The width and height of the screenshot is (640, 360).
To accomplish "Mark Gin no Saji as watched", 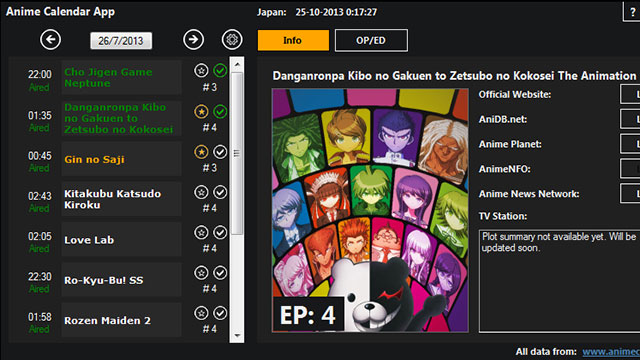I will [220, 152].
